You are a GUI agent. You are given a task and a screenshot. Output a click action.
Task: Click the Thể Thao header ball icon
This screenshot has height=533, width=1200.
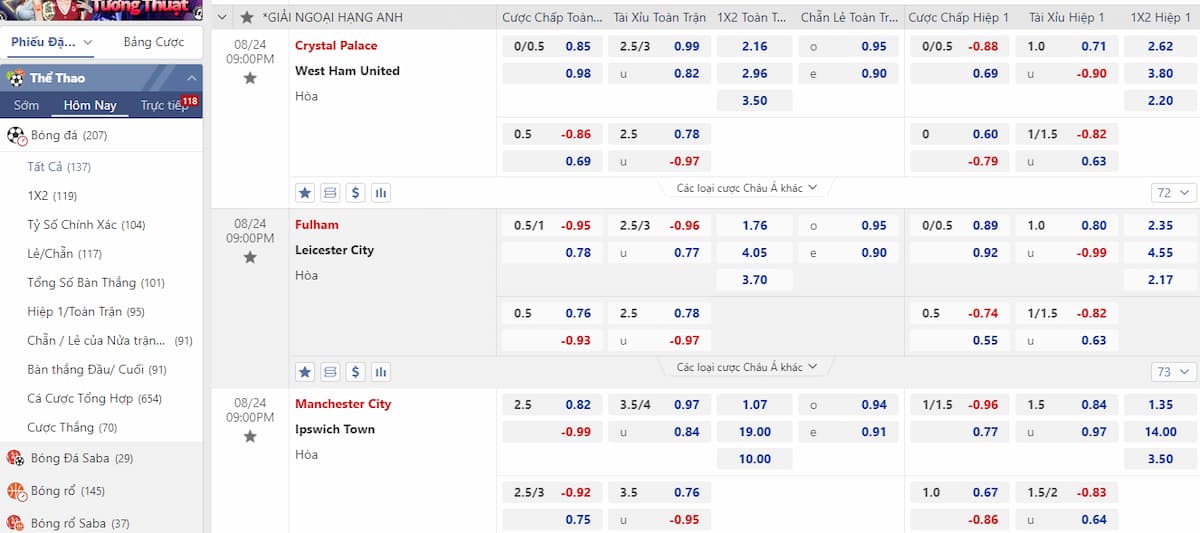[x=15, y=78]
